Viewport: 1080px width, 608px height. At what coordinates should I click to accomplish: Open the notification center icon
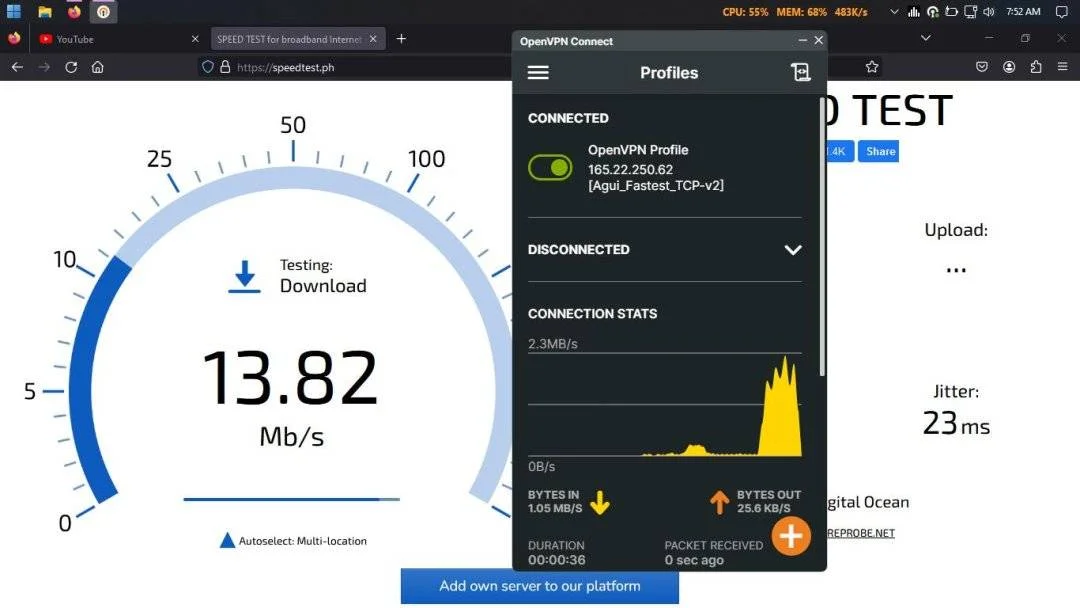[1061, 12]
